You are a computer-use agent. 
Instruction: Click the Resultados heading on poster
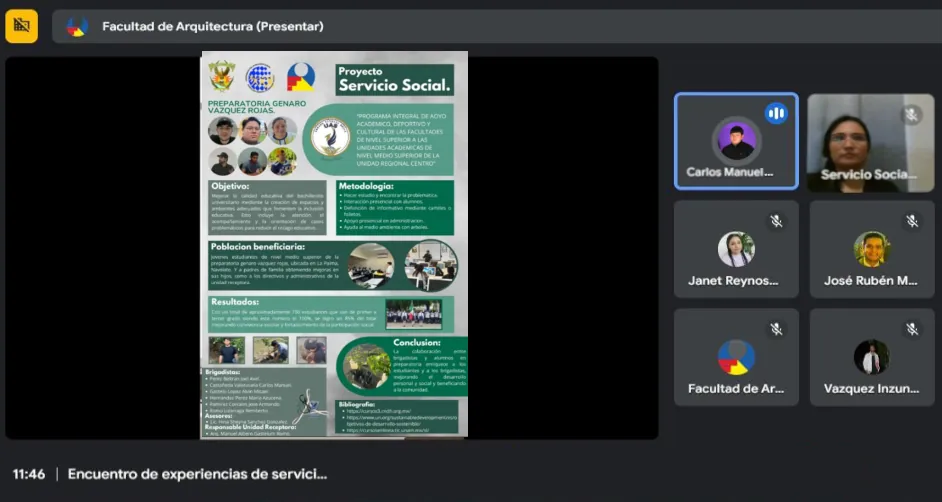point(235,301)
